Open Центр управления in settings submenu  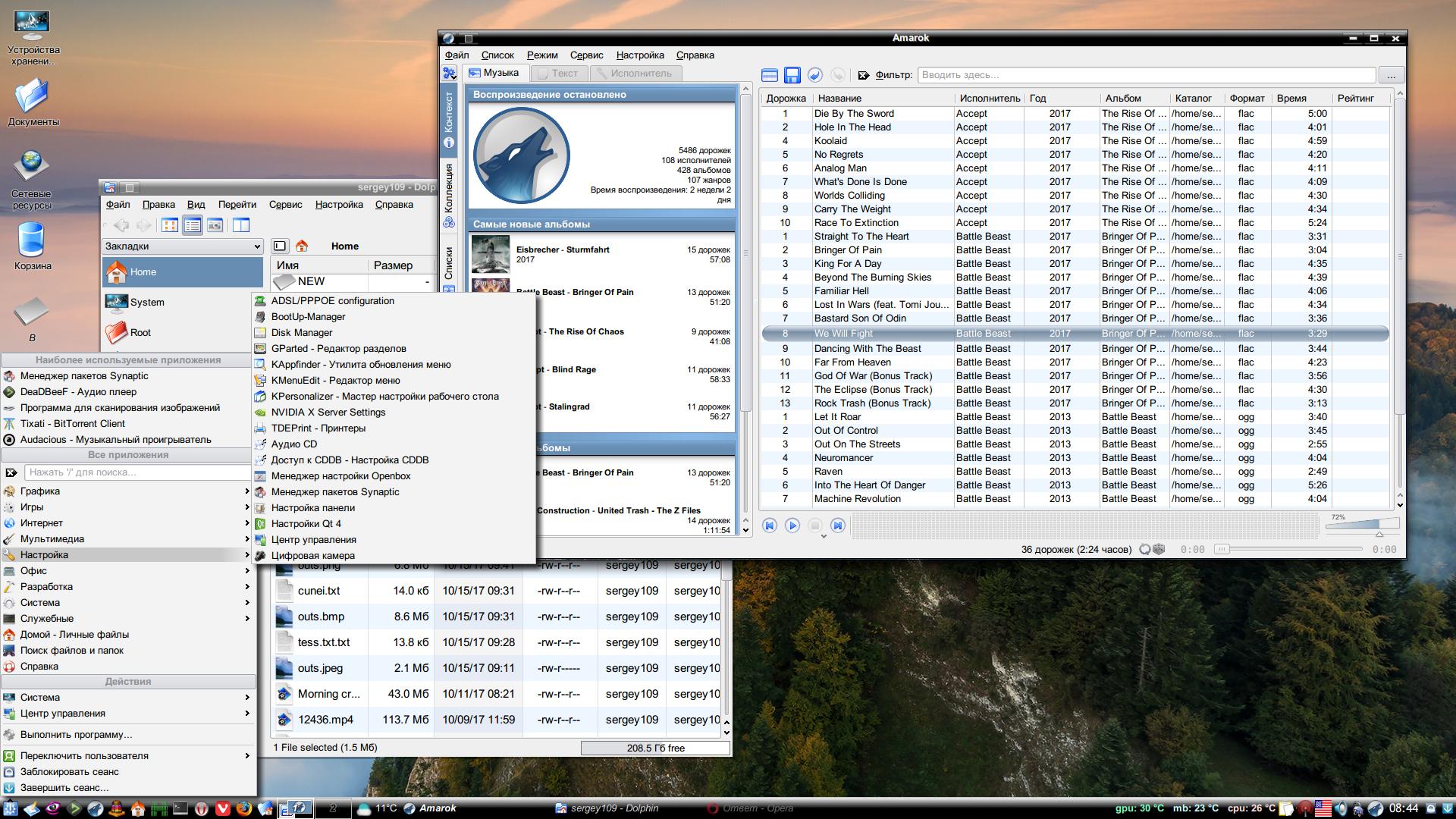[x=394, y=539]
